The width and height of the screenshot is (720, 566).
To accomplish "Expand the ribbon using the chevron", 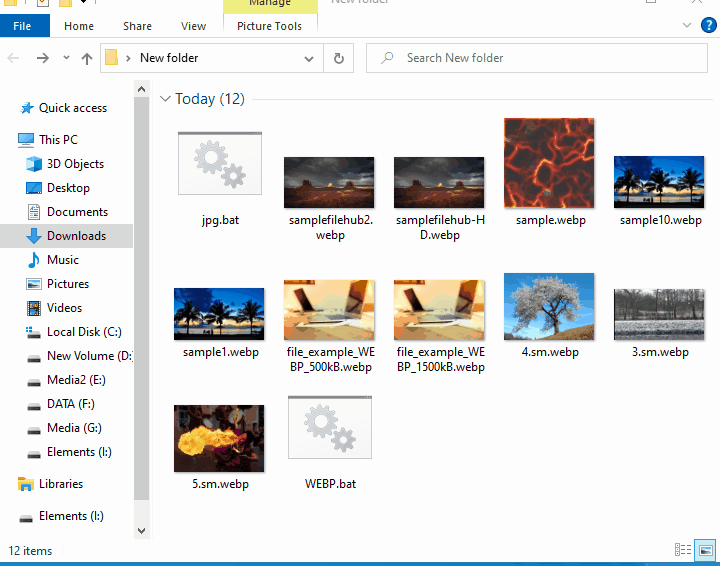I will tap(688, 26).
